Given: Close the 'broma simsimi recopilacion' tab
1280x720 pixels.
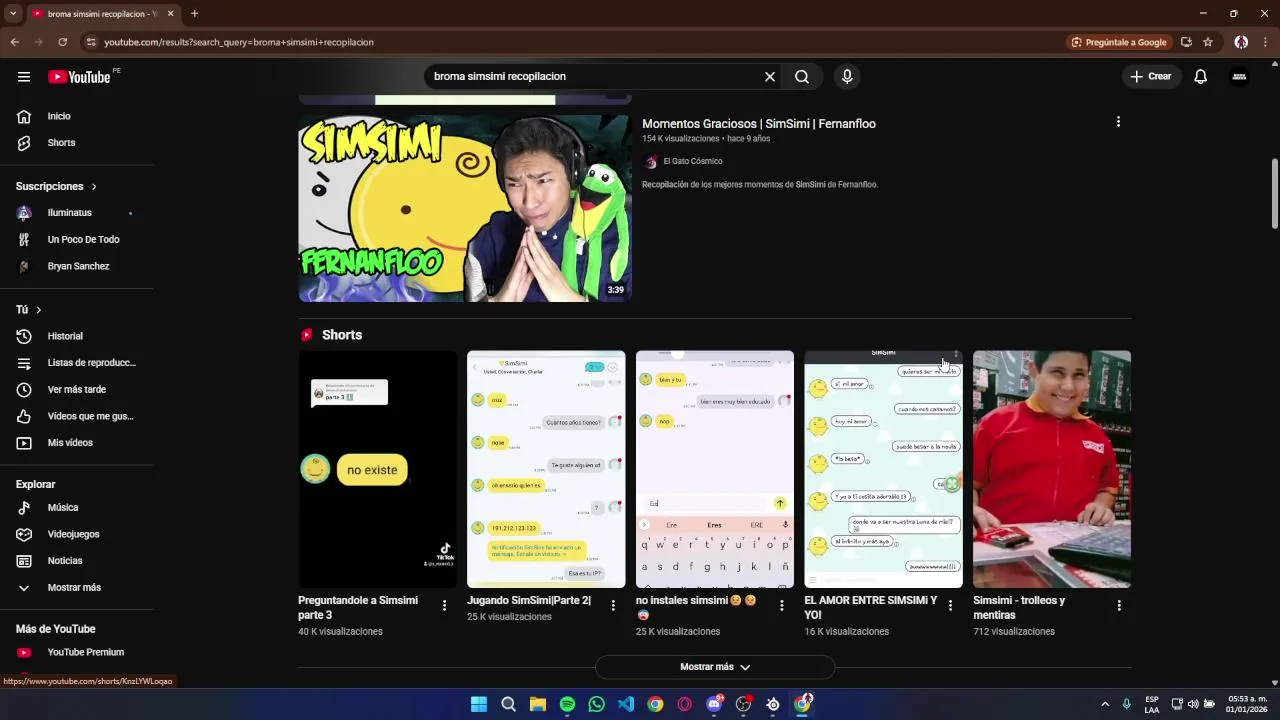Looking at the screenshot, I should point(170,14).
